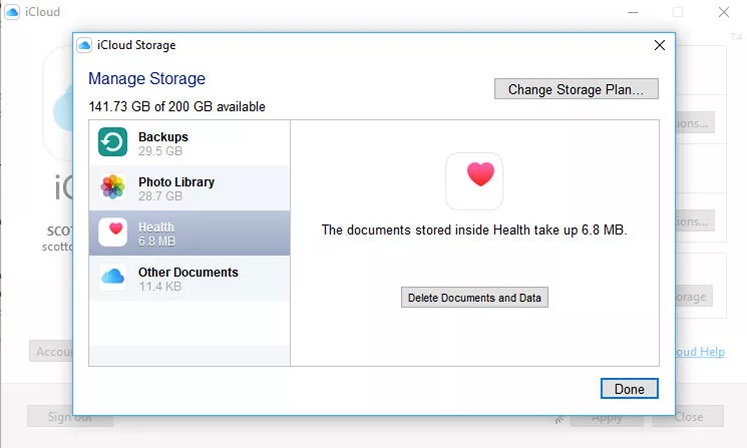This screenshot has height=448, width=747.
Task: Click the large Health heart icon in details pane
Action: tap(474, 181)
